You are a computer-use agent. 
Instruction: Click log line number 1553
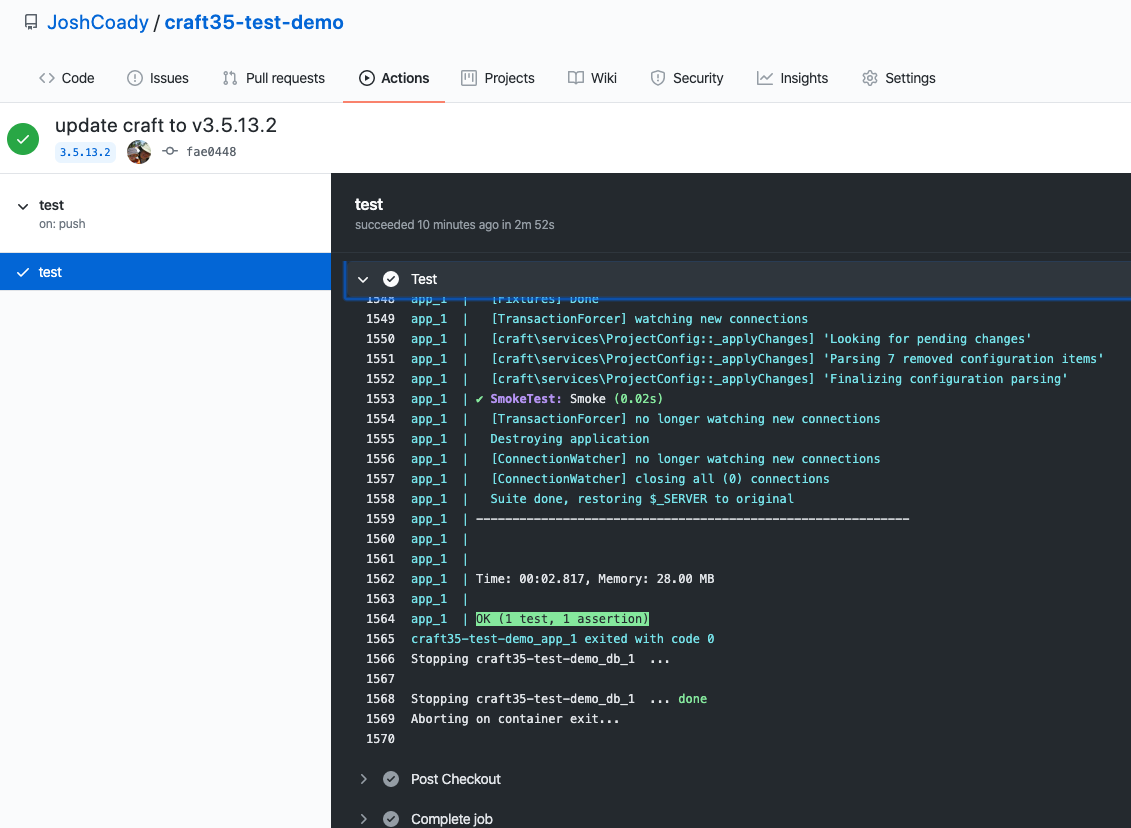pyautogui.click(x=380, y=399)
